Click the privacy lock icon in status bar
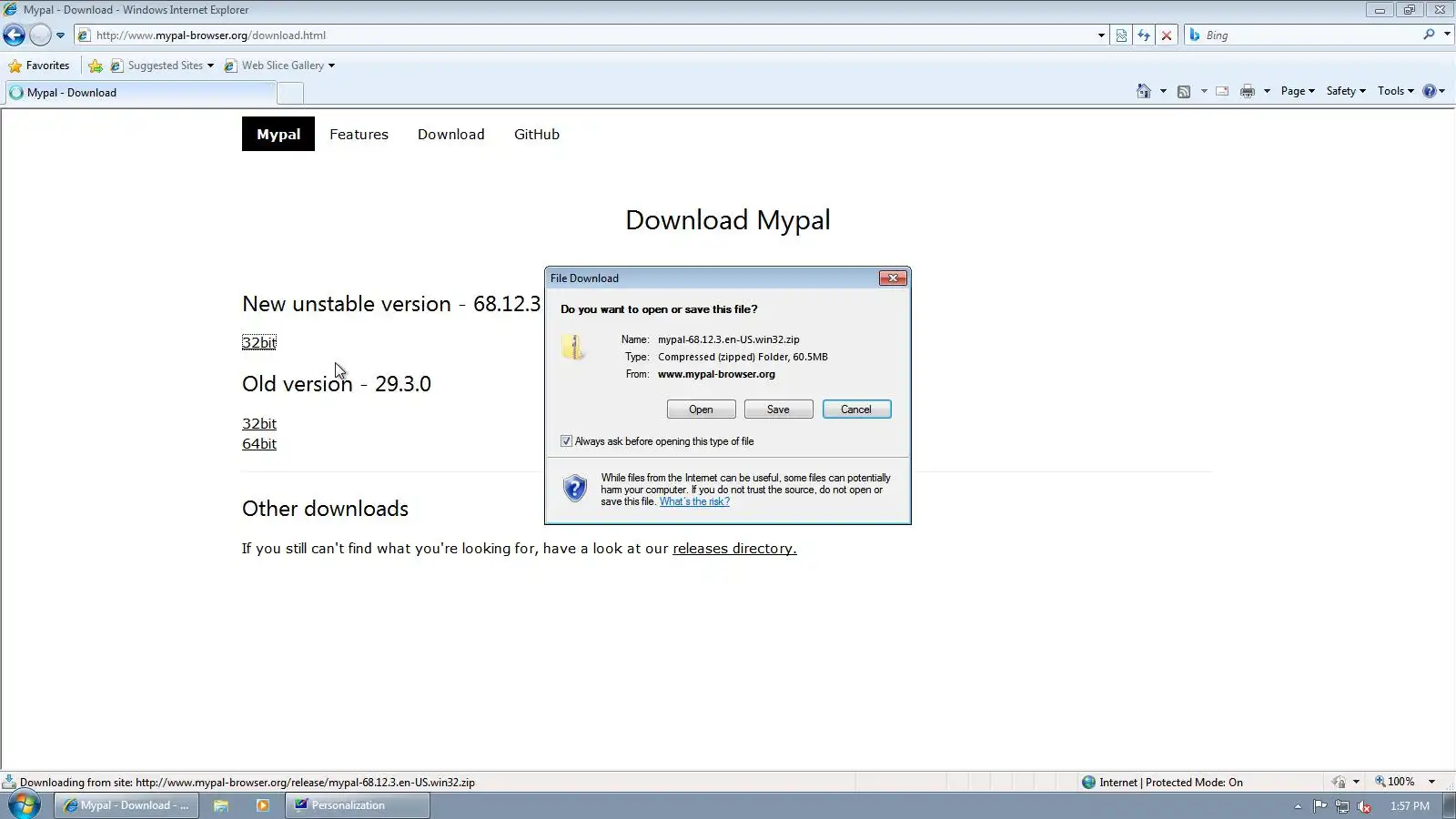The width and height of the screenshot is (1456, 819). 1339,782
